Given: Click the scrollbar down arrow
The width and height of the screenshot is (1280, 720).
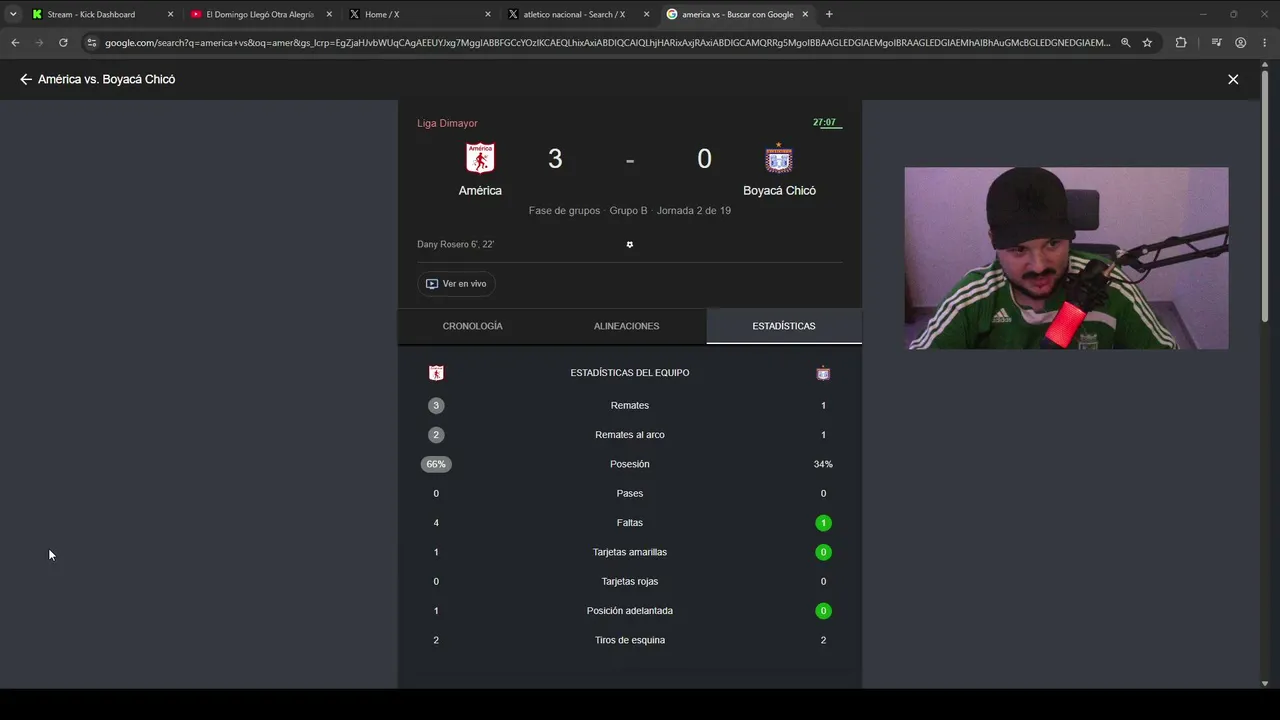Looking at the screenshot, I should tap(1265, 684).
